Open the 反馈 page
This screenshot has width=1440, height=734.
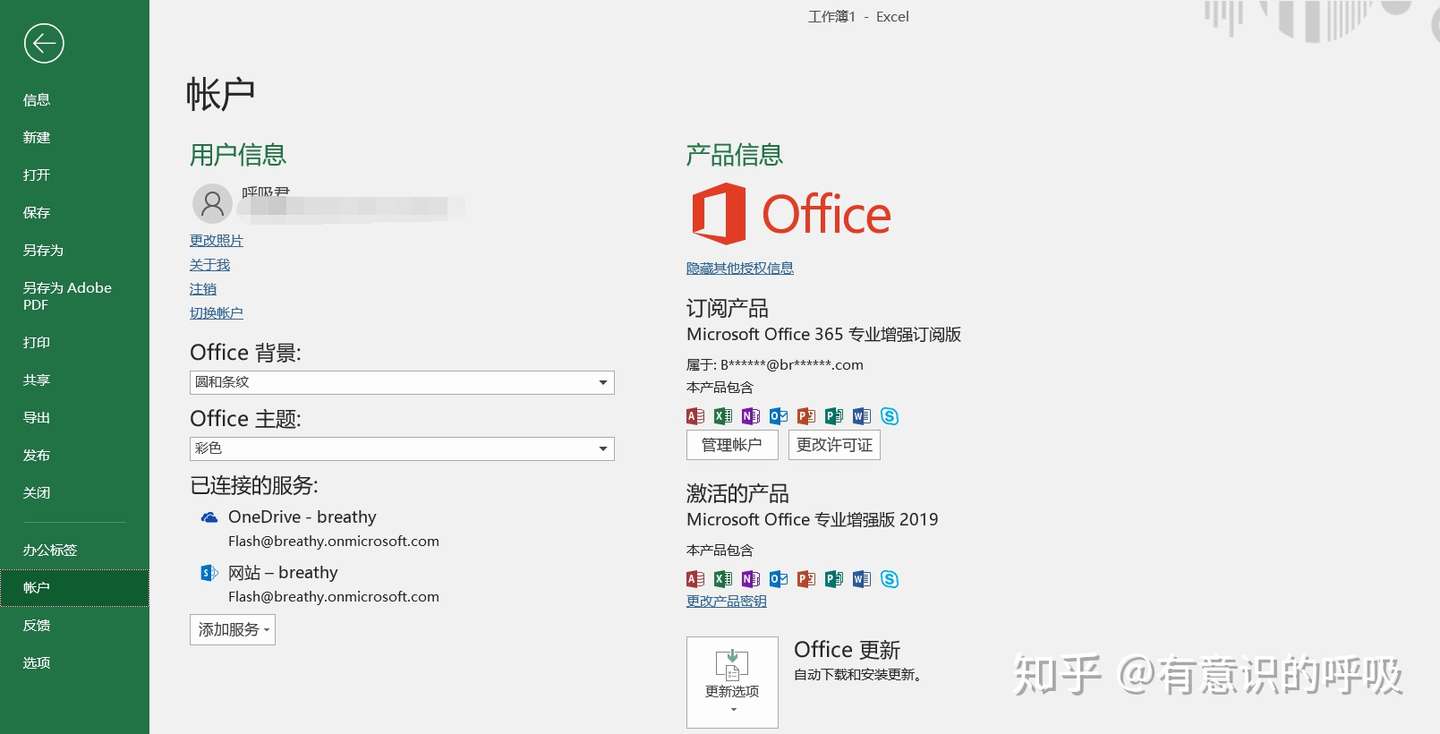pos(37,625)
